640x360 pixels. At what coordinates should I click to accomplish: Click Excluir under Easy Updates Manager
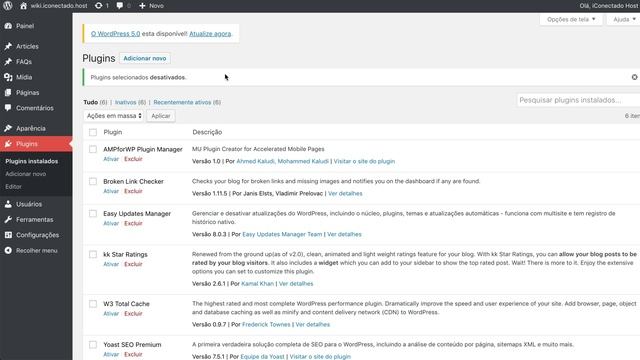[x=133, y=223]
